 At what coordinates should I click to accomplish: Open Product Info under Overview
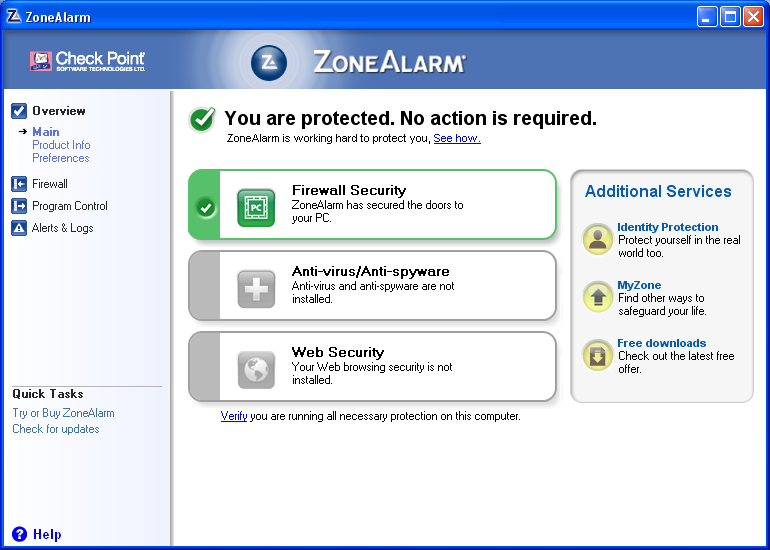click(x=61, y=145)
